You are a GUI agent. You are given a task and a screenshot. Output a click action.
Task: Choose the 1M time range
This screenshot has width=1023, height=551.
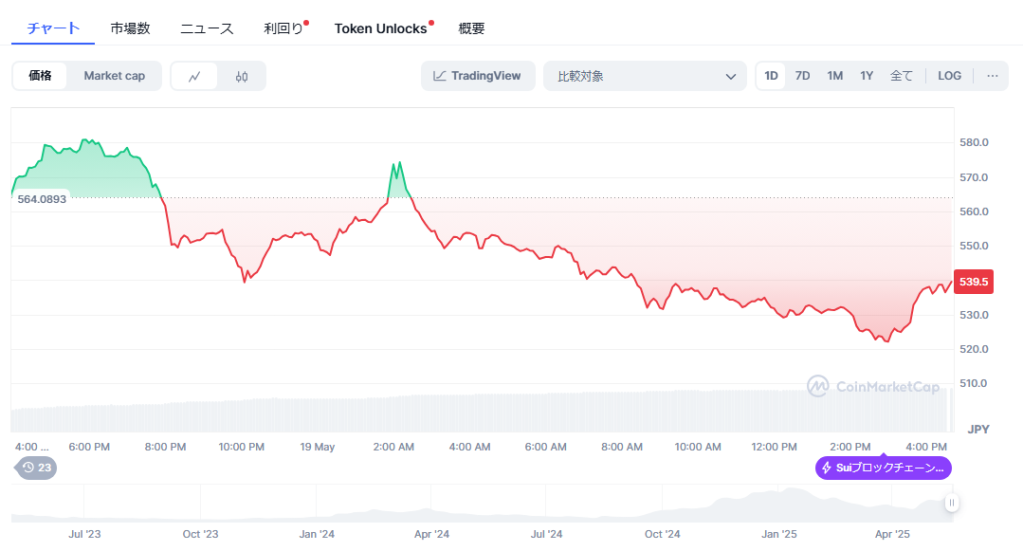coord(835,76)
